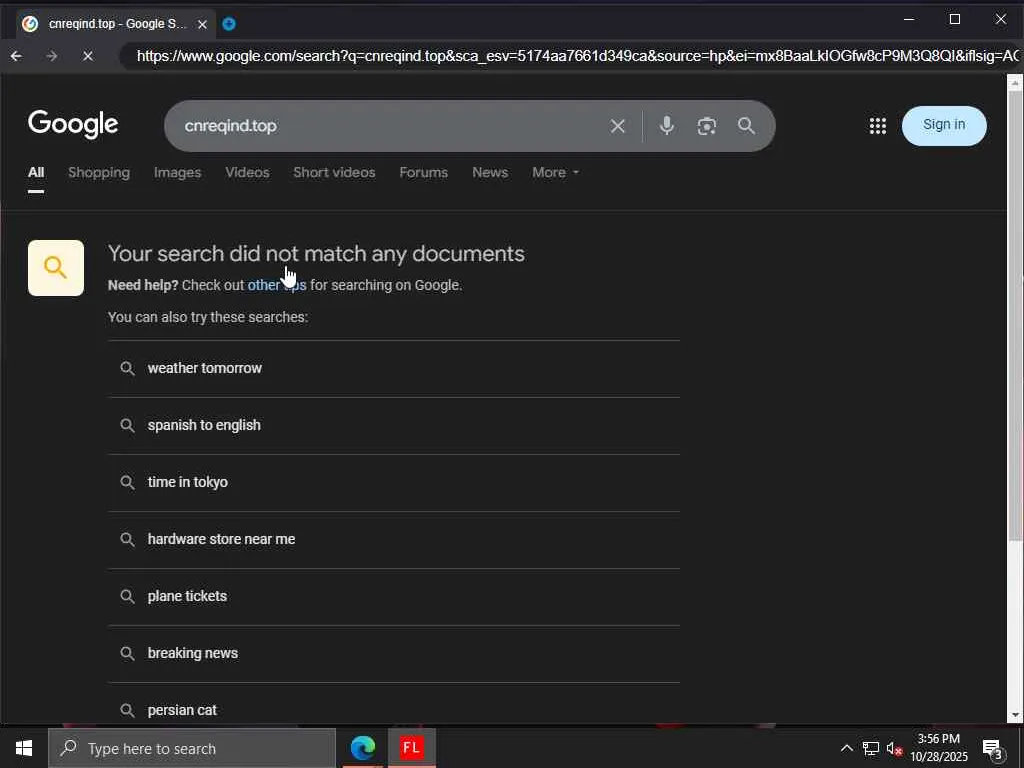
Task: Click the muted volume tray icon
Action: tap(894, 748)
